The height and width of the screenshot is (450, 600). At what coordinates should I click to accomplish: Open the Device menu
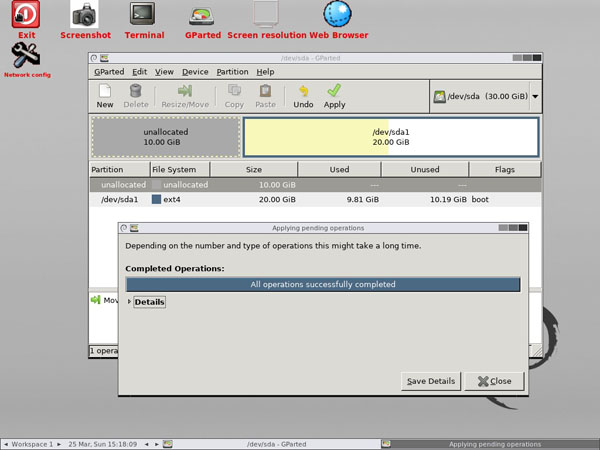pyautogui.click(x=195, y=72)
